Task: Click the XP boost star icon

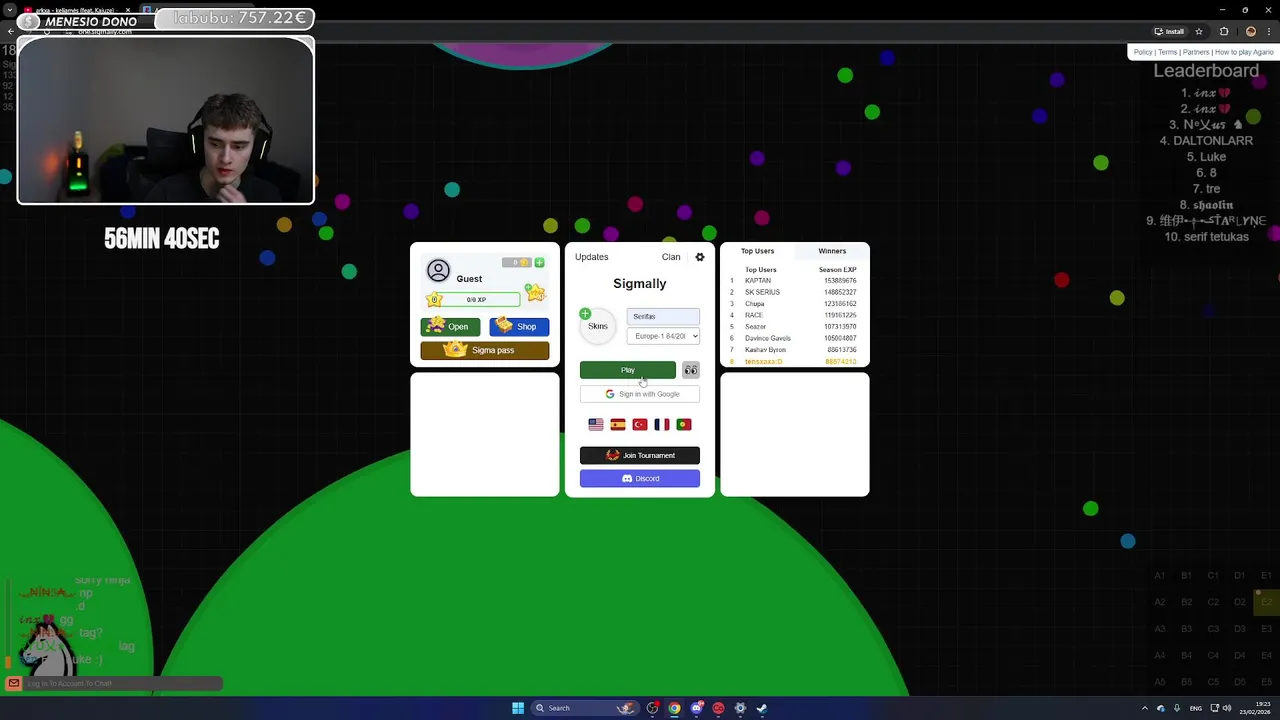Action: pyautogui.click(x=536, y=292)
